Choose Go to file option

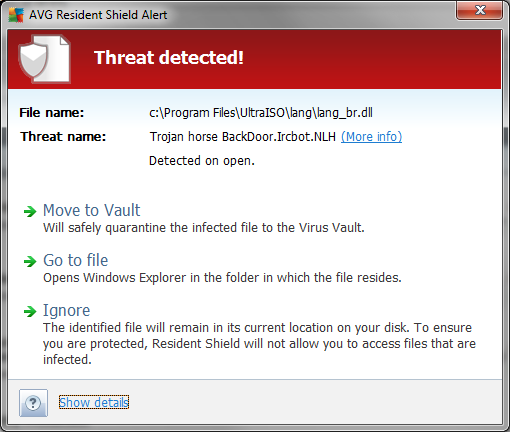[76, 260]
